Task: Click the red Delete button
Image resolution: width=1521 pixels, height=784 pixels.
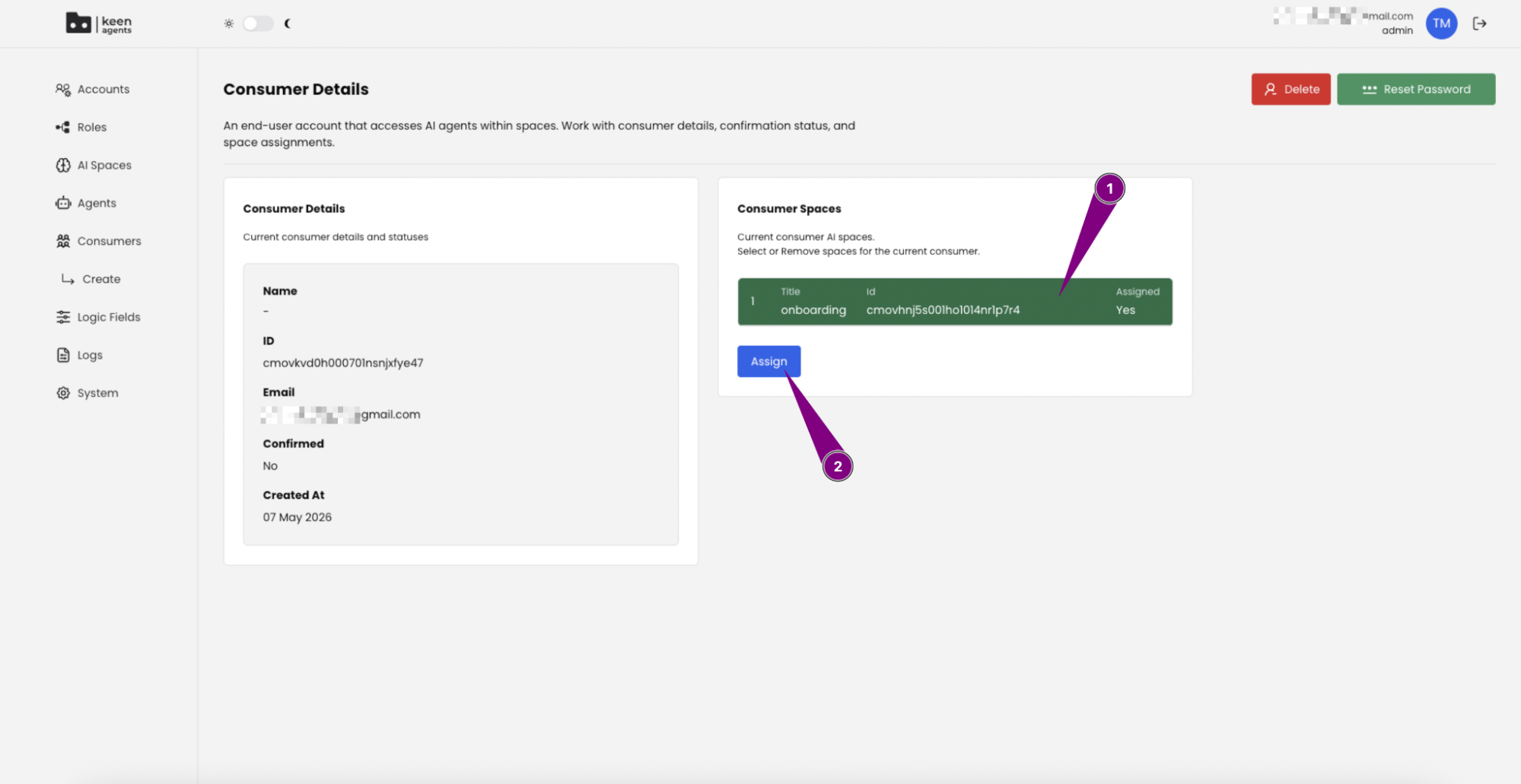Action: [1290, 89]
